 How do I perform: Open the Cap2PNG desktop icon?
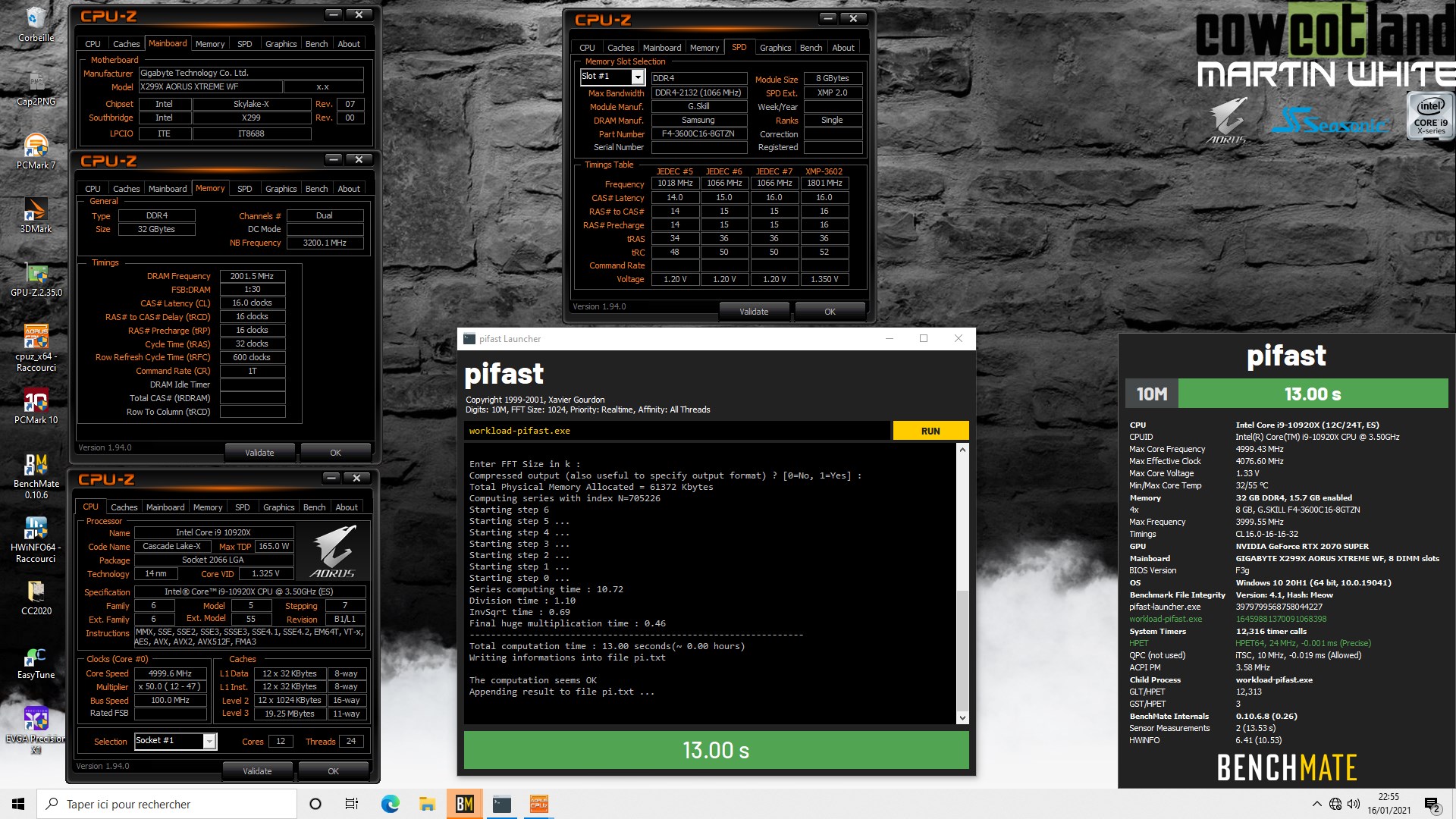tap(36, 87)
